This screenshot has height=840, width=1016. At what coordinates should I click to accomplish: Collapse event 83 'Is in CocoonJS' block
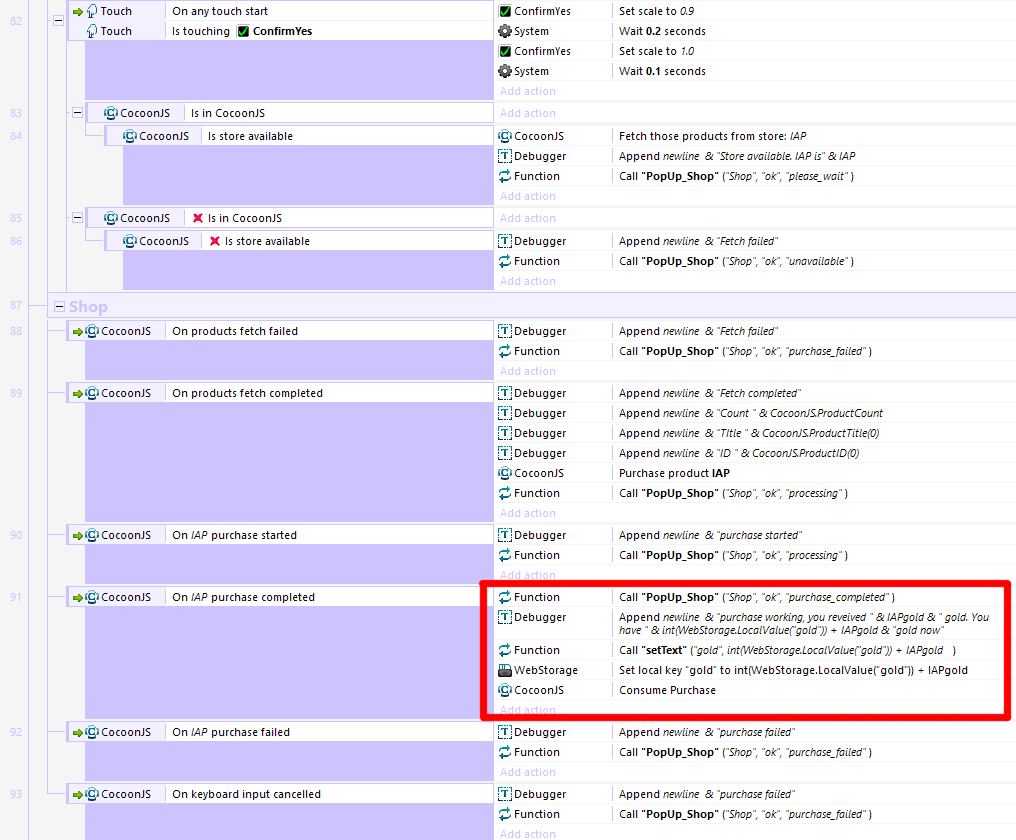77,113
